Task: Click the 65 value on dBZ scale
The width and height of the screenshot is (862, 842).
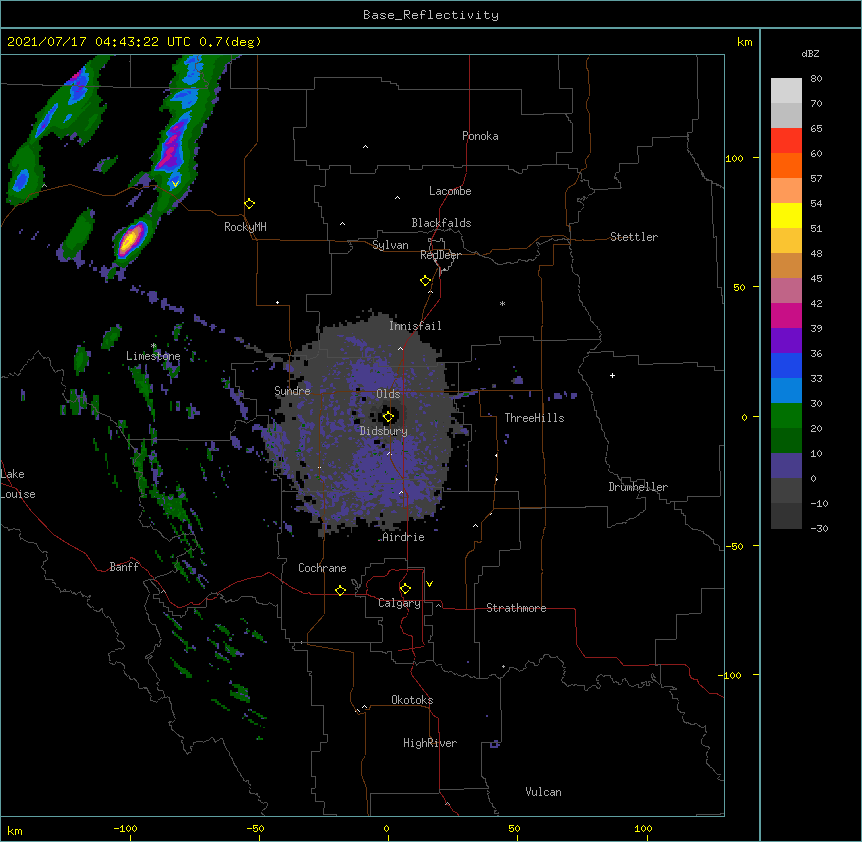Action: [x=816, y=128]
